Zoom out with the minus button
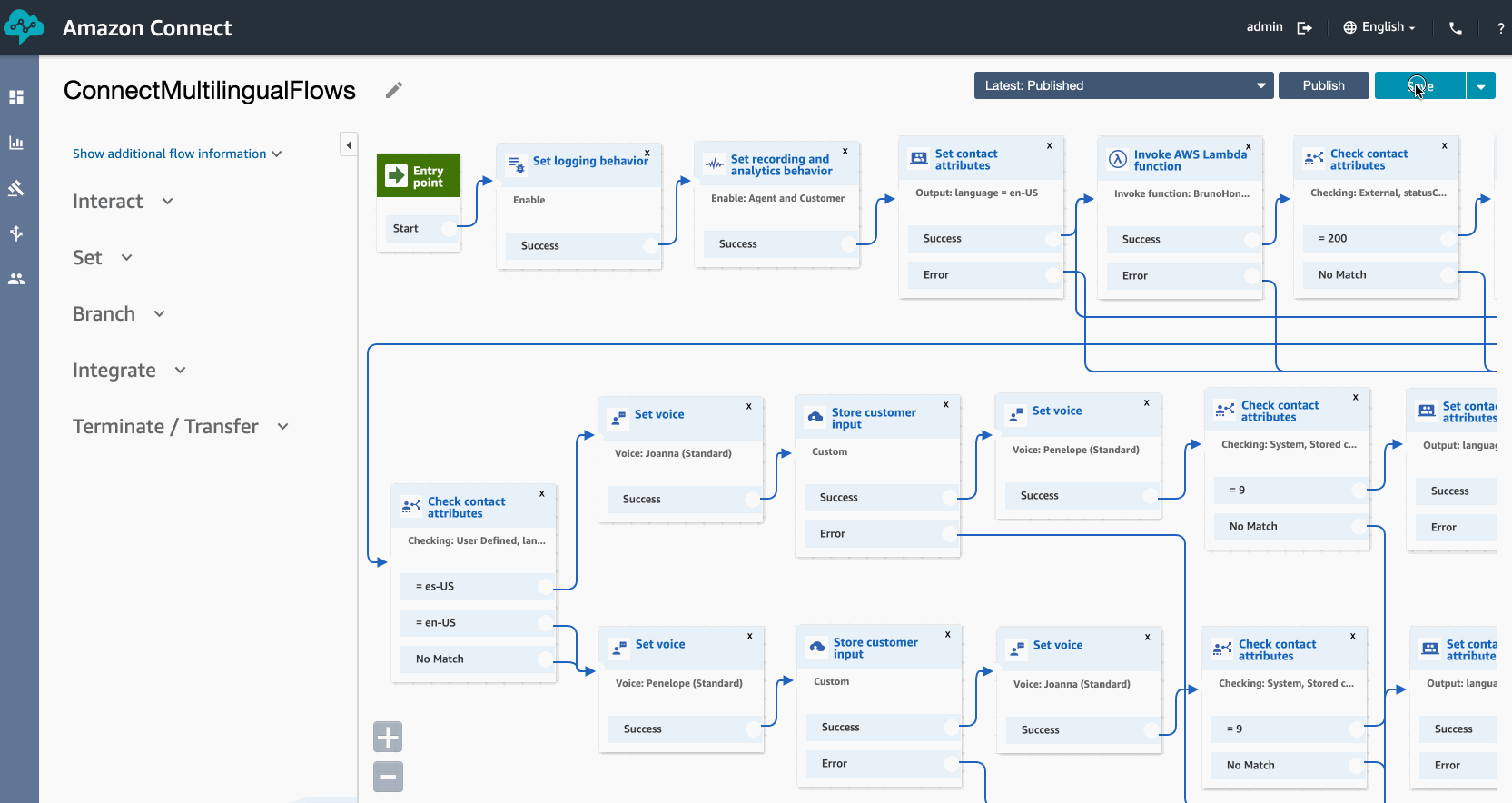Viewport: 1512px width, 803px height. pyautogui.click(x=388, y=777)
